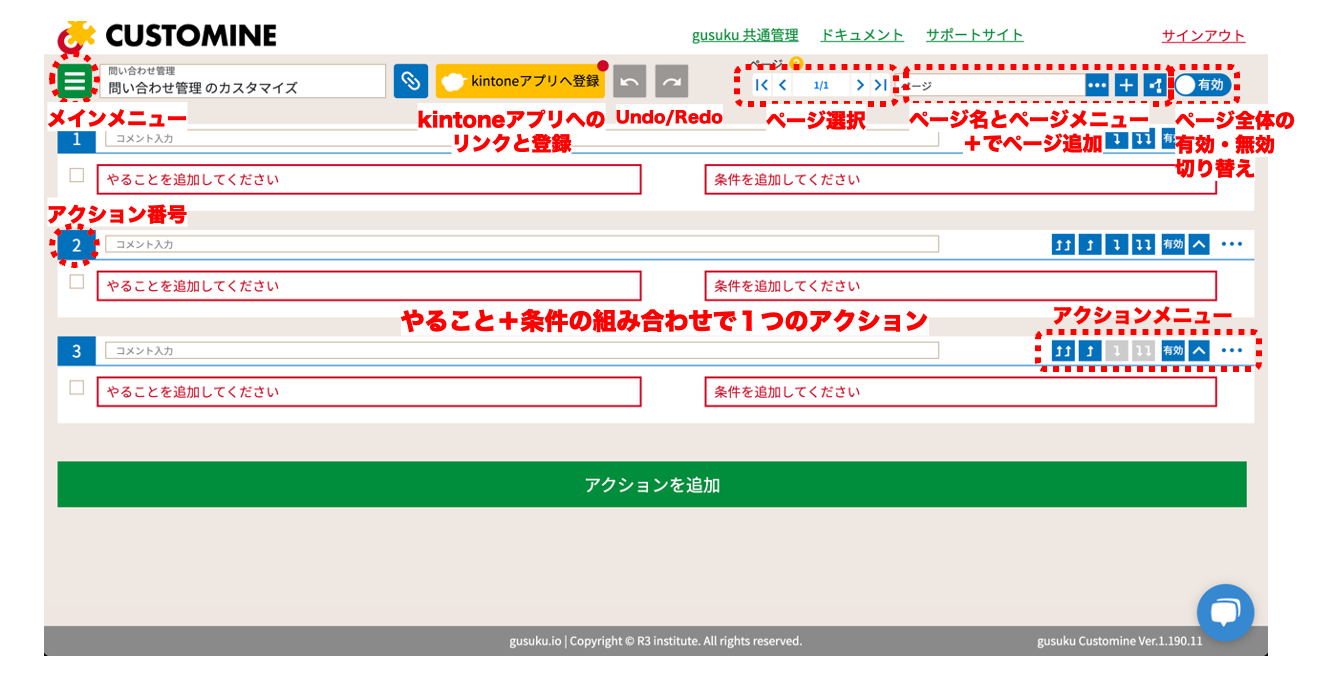This screenshot has height=689, width=1338.
Task: Move action 2 up one position
Action: click(1090, 244)
